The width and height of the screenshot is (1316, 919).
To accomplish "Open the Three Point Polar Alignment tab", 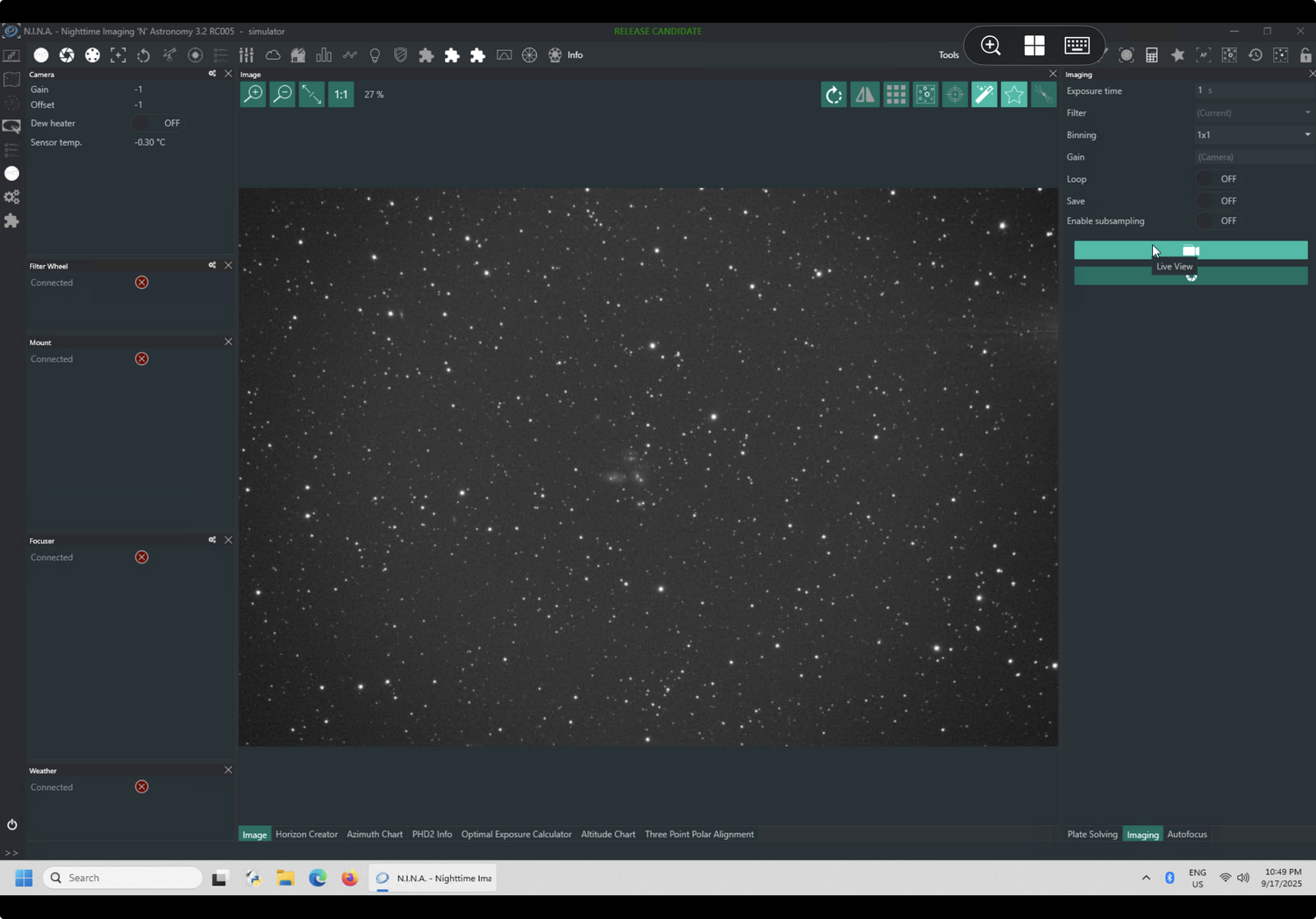I will point(699,834).
